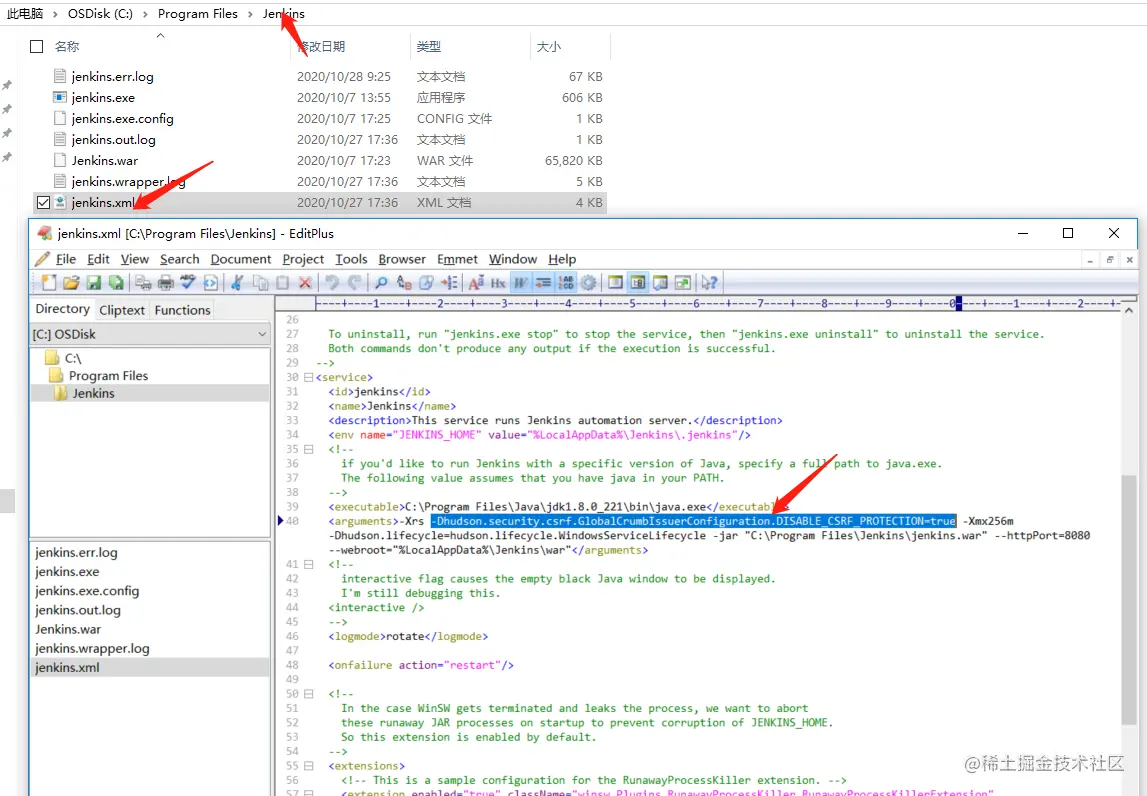Create a new document from the EditPlus toolbar
Viewport: 1147px width, 796px height.
pyautogui.click(x=48, y=282)
